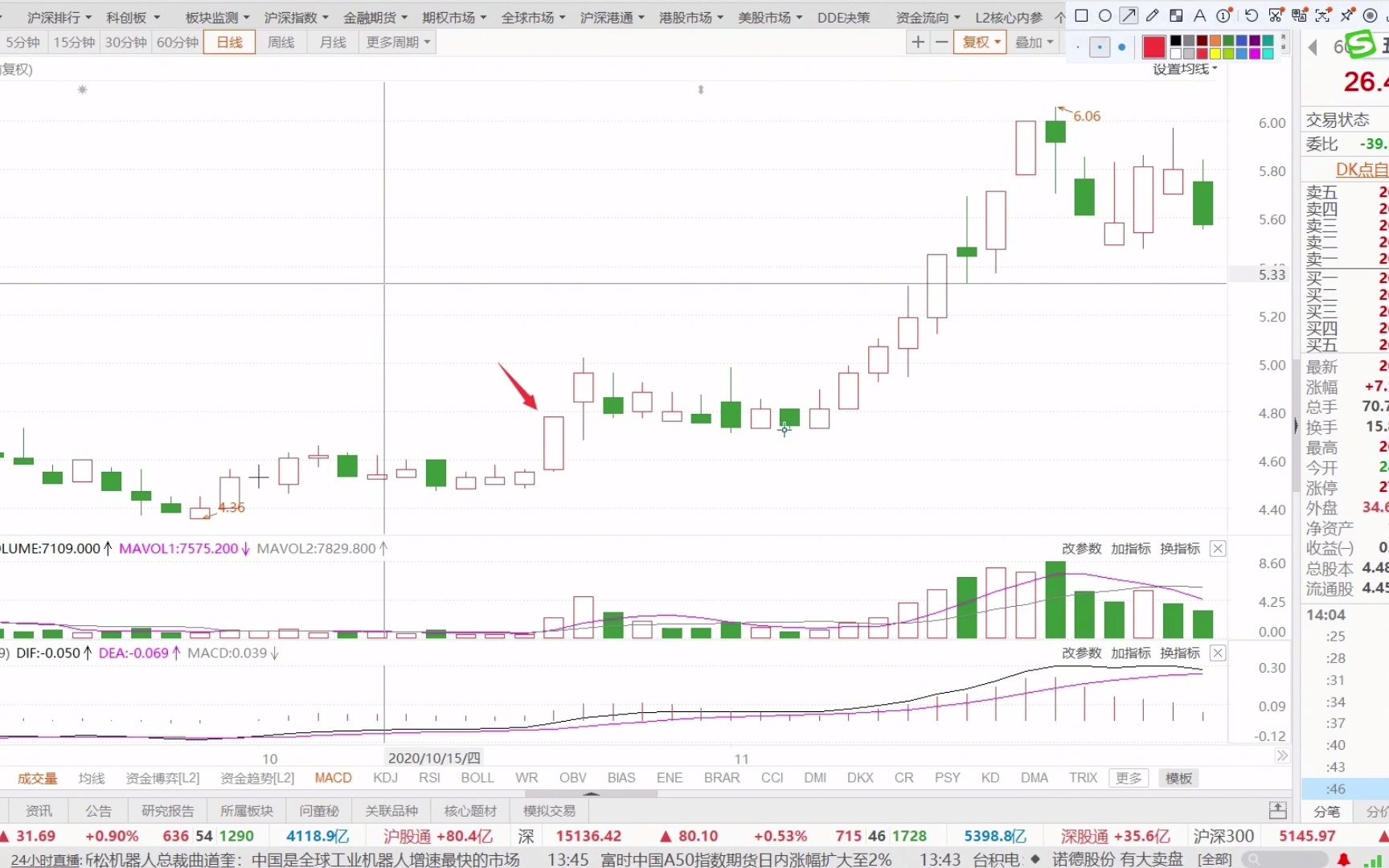The width and height of the screenshot is (1389, 868).
Task: Click the screen record circle icon
Action: click(1371, 15)
